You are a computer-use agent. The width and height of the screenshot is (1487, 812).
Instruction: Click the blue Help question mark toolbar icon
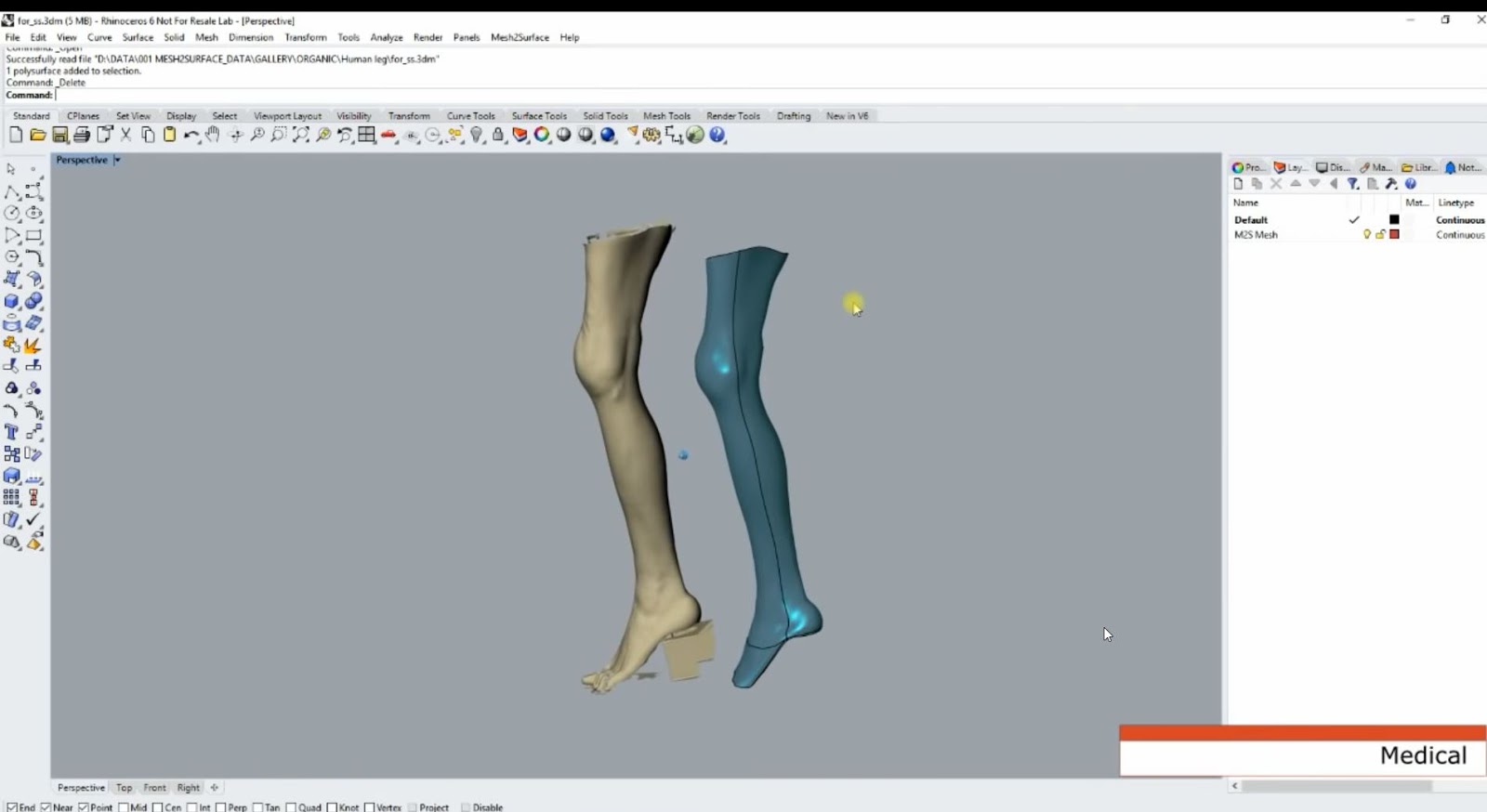click(x=717, y=136)
